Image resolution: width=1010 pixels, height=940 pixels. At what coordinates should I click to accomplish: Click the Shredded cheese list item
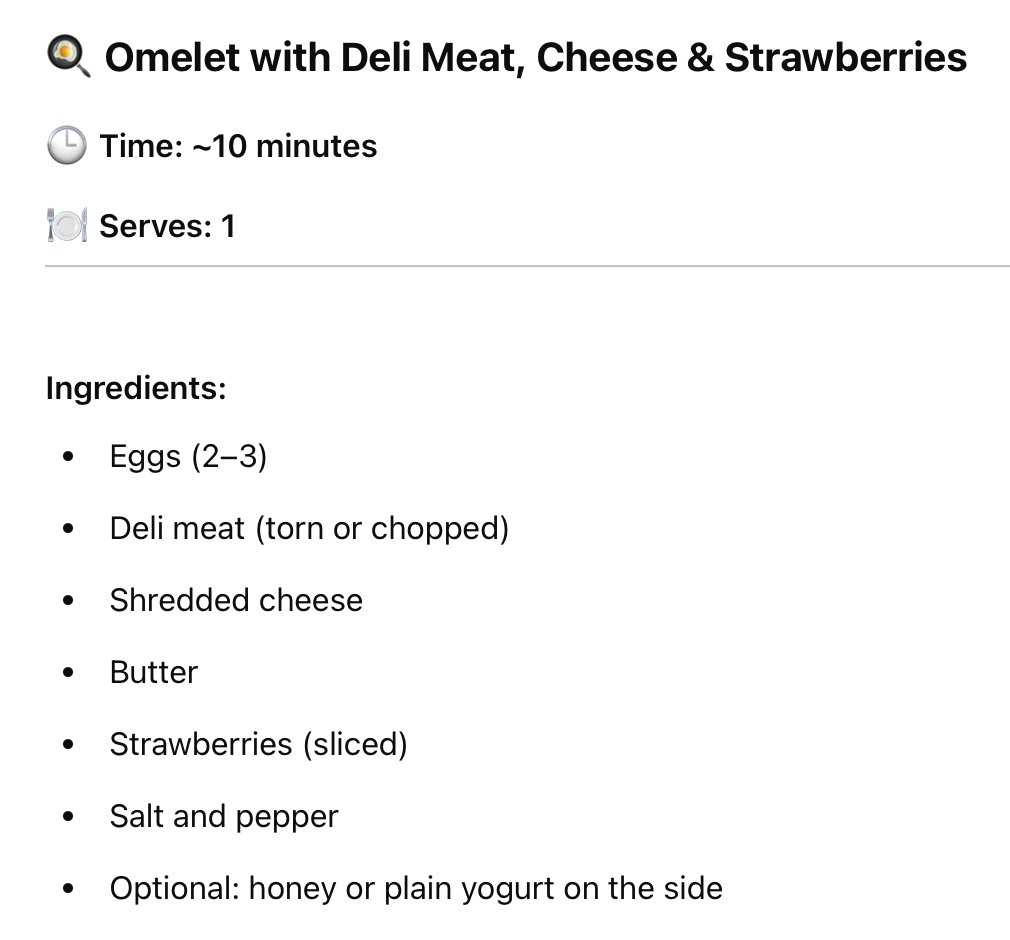pos(236,600)
